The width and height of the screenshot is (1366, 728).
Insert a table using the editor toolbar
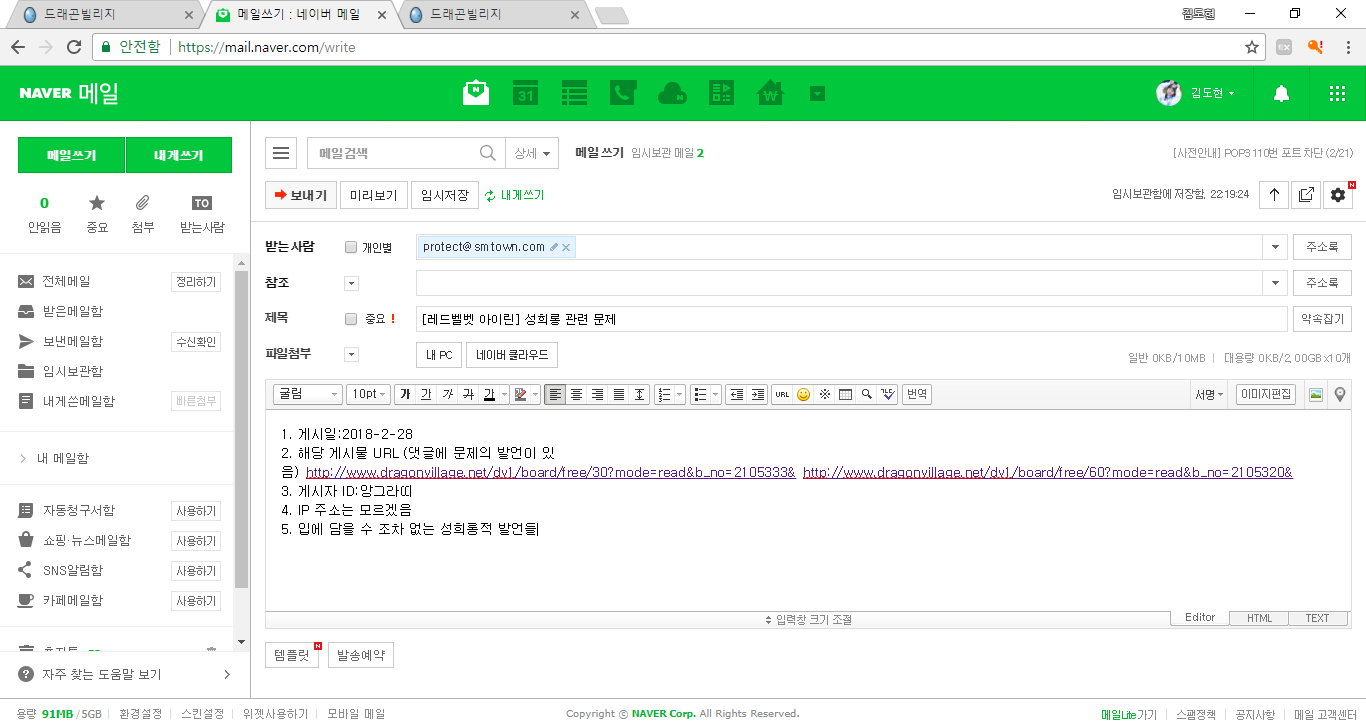(845, 394)
